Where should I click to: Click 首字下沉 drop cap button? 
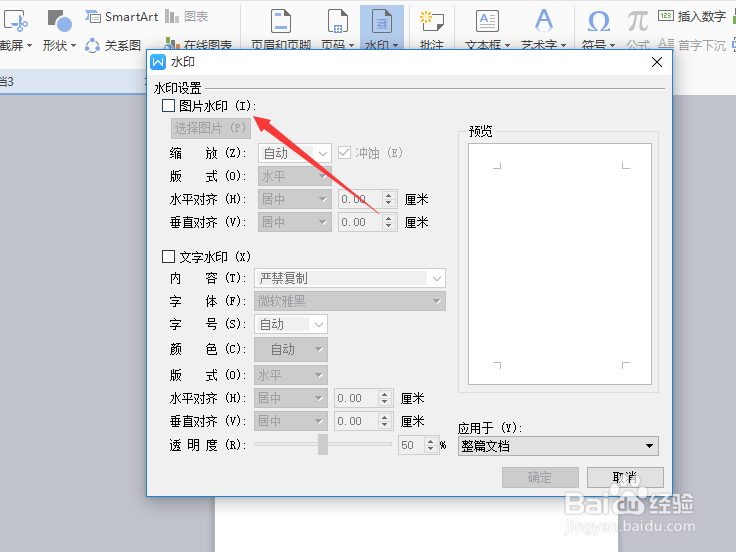(x=692, y=45)
